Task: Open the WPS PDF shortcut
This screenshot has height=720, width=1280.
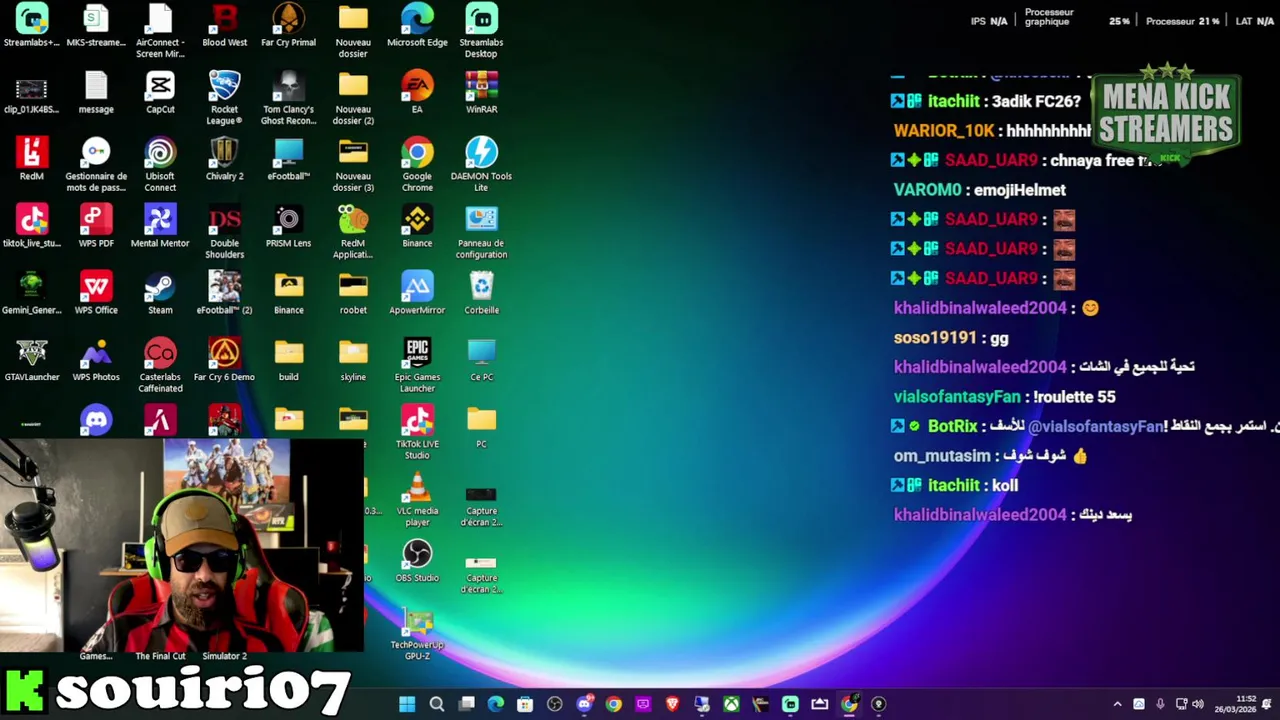Action: point(96,227)
